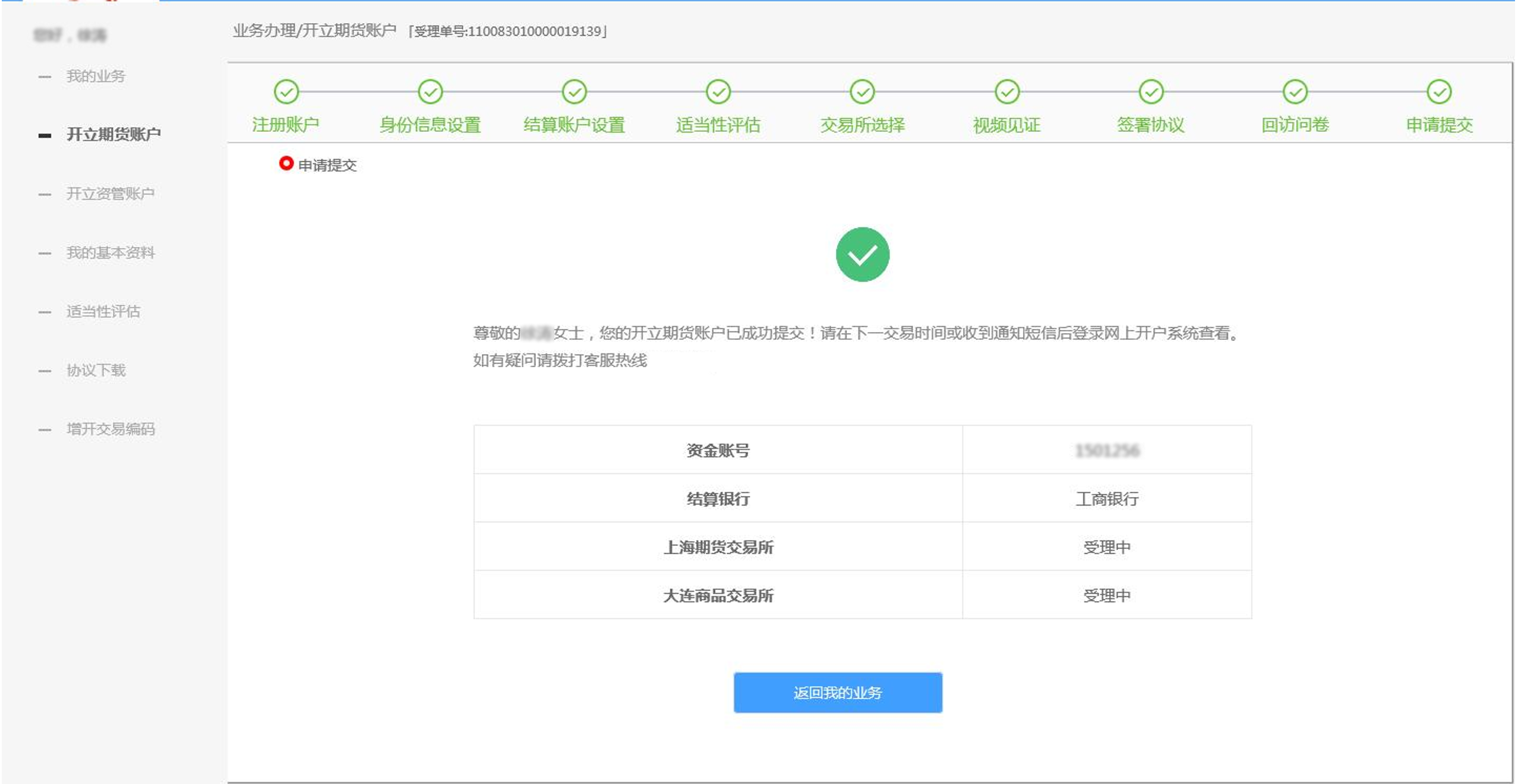Click the 视频见证 step checkmark icon
The width and height of the screenshot is (1518, 784).
coord(1007,92)
